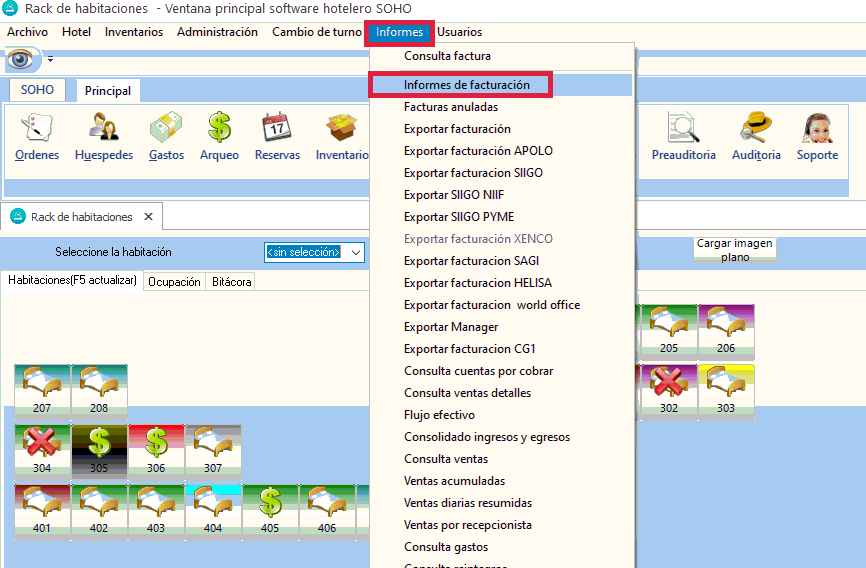The height and width of the screenshot is (568, 866).
Task: Click the Huespedes guests icon
Action: point(103,136)
